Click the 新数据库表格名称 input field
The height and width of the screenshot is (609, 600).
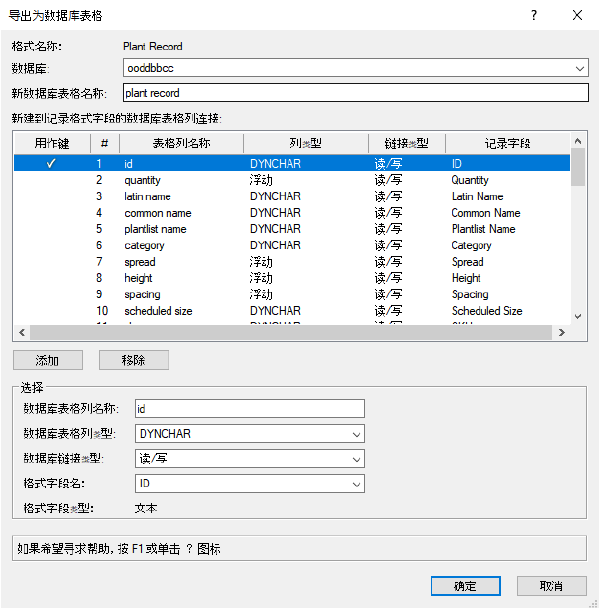[x=354, y=93]
